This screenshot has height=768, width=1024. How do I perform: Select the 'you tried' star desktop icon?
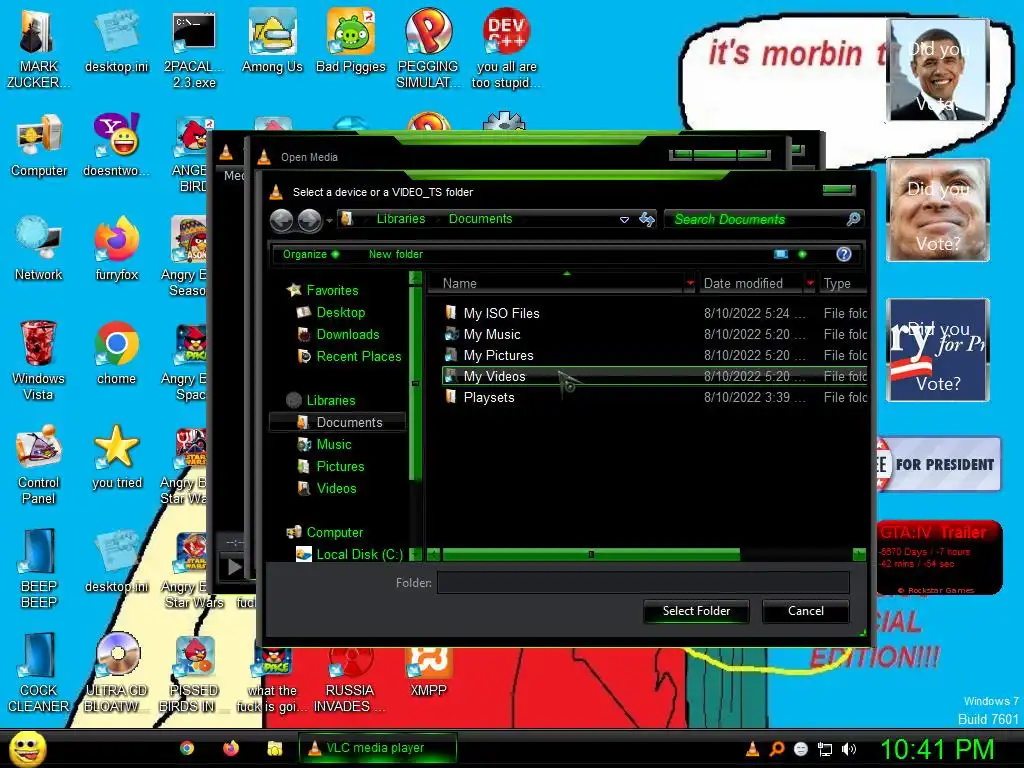click(116, 457)
